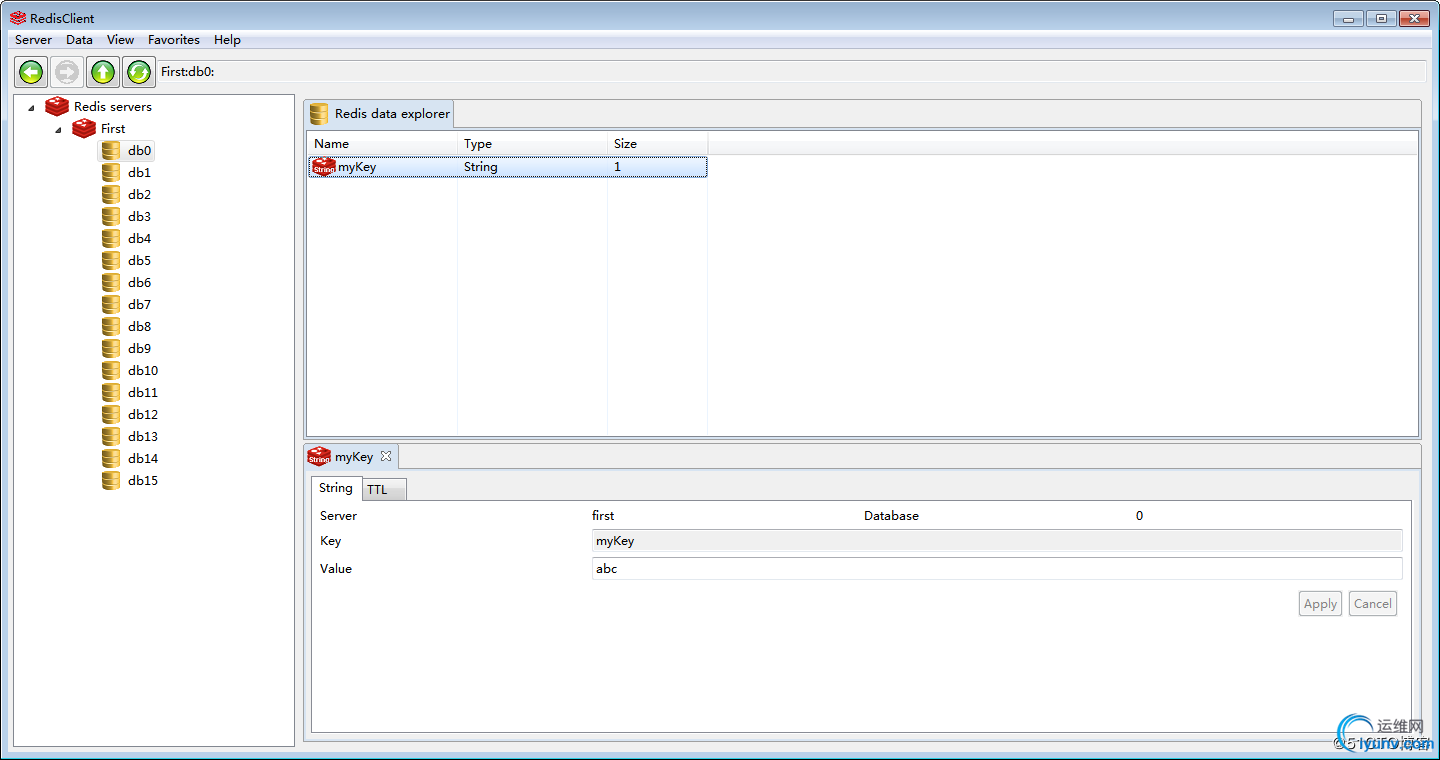Click the db0 database cylinder icon
This screenshot has height=760, width=1440.
111,151
